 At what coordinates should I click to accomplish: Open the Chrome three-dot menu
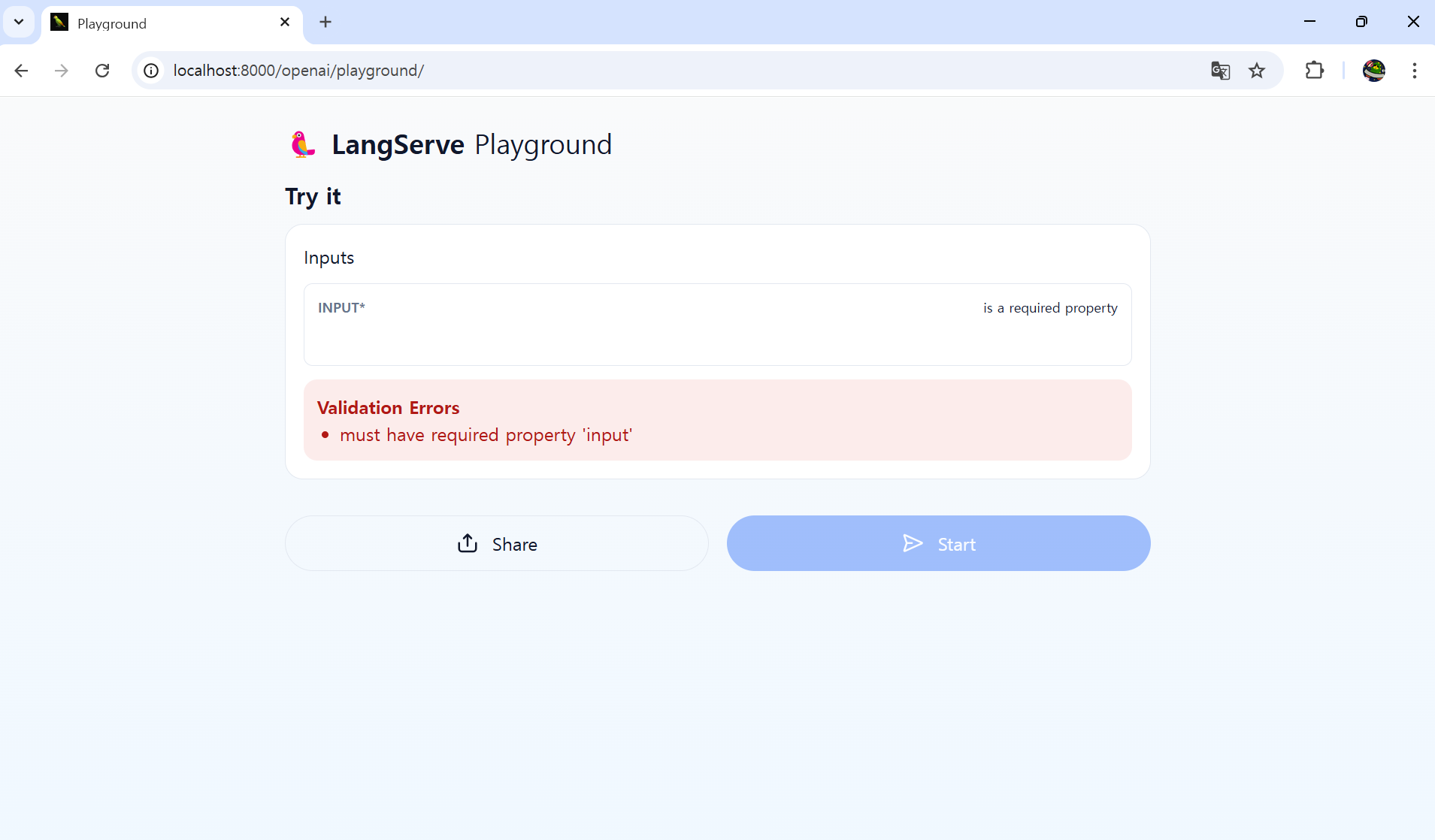click(x=1415, y=71)
